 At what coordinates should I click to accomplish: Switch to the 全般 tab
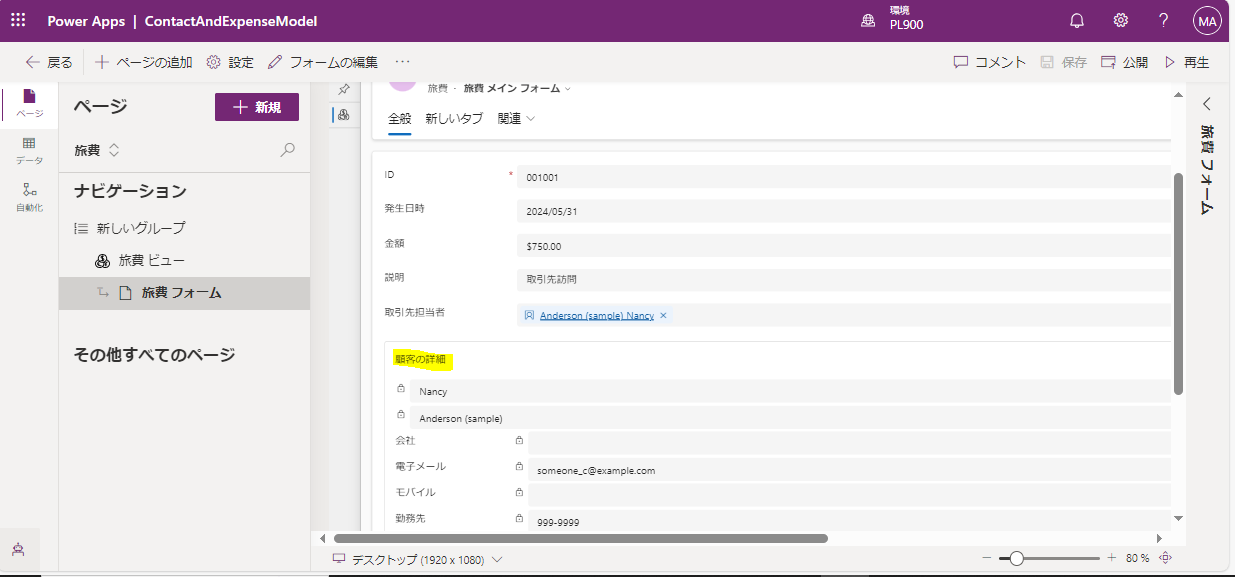399,118
